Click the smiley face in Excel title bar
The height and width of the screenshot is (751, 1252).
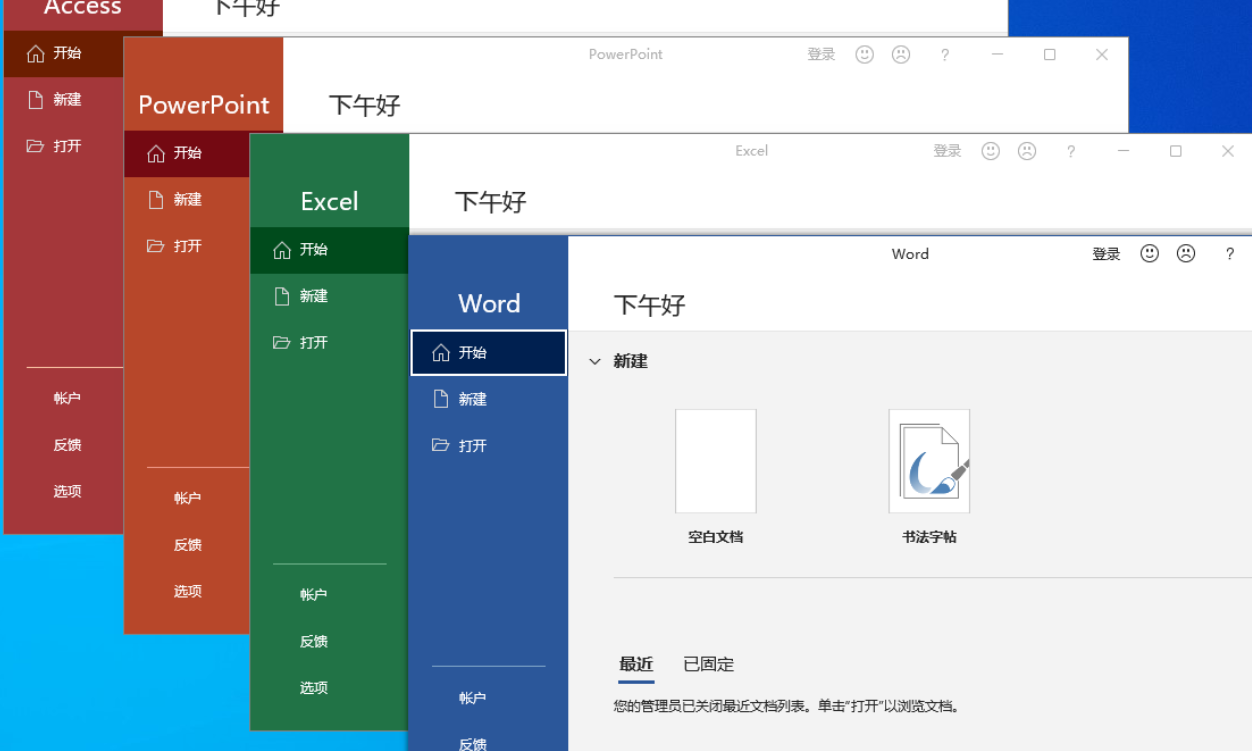point(991,151)
